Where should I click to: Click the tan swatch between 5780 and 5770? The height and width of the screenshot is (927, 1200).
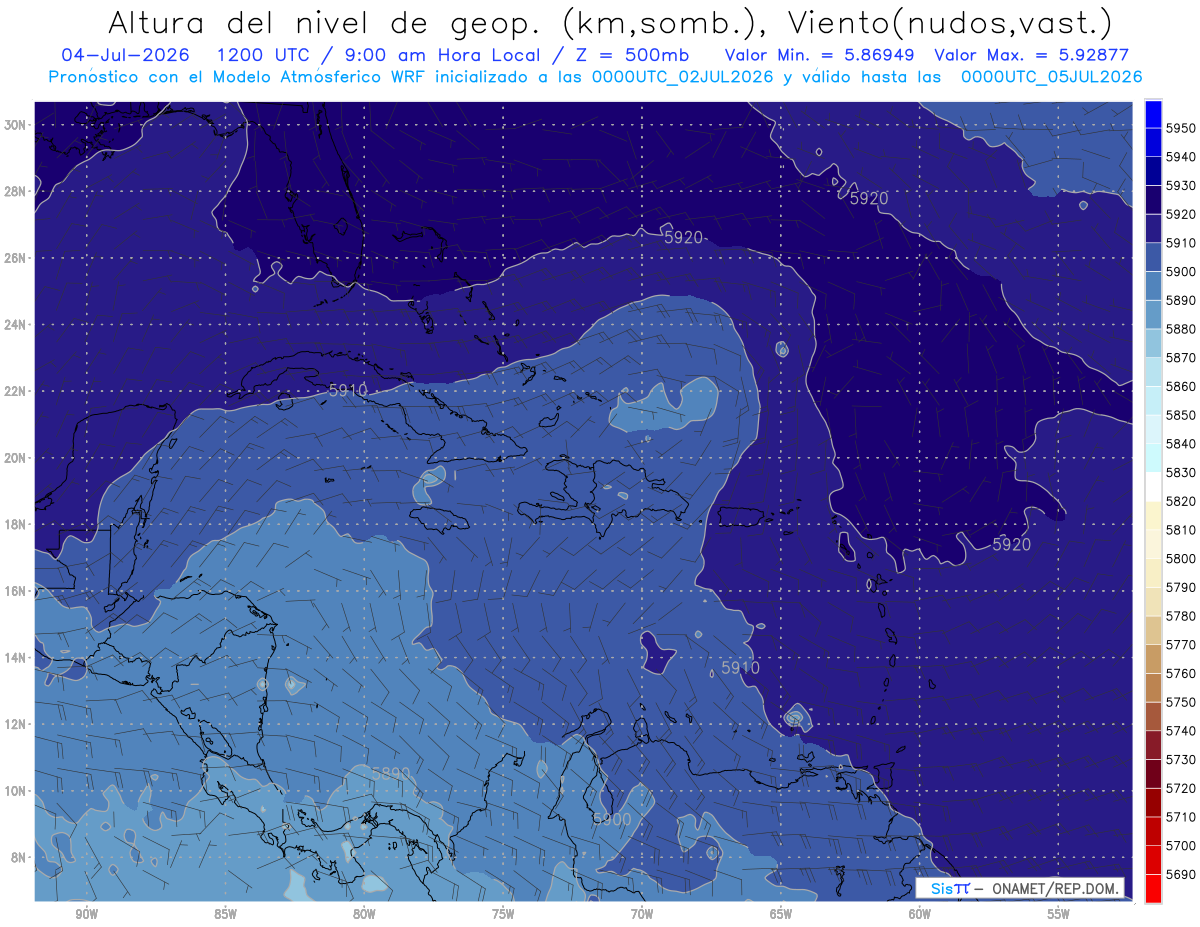[1153, 630]
